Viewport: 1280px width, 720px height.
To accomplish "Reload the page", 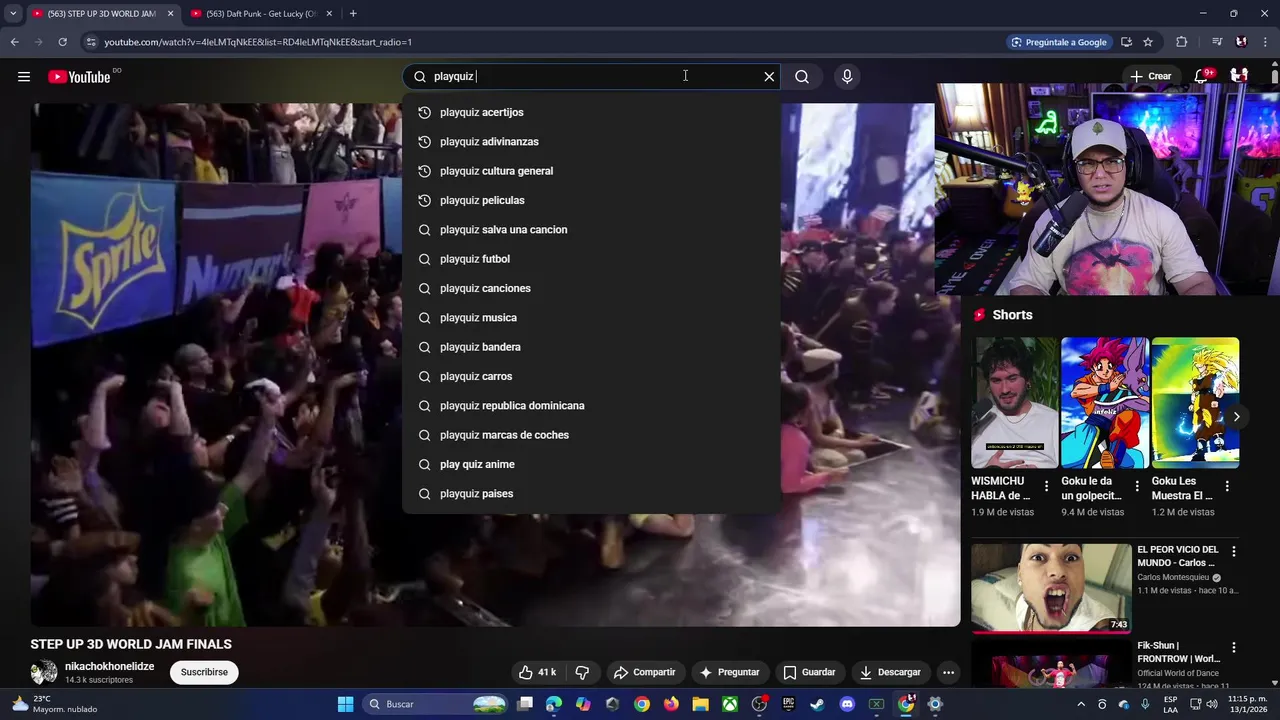I will pos(62,42).
